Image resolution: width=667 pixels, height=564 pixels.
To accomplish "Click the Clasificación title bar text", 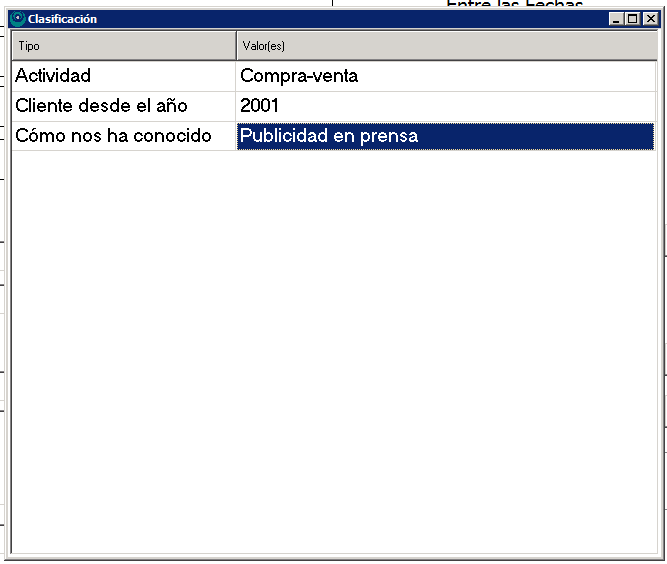I will [x=62, y=19].
